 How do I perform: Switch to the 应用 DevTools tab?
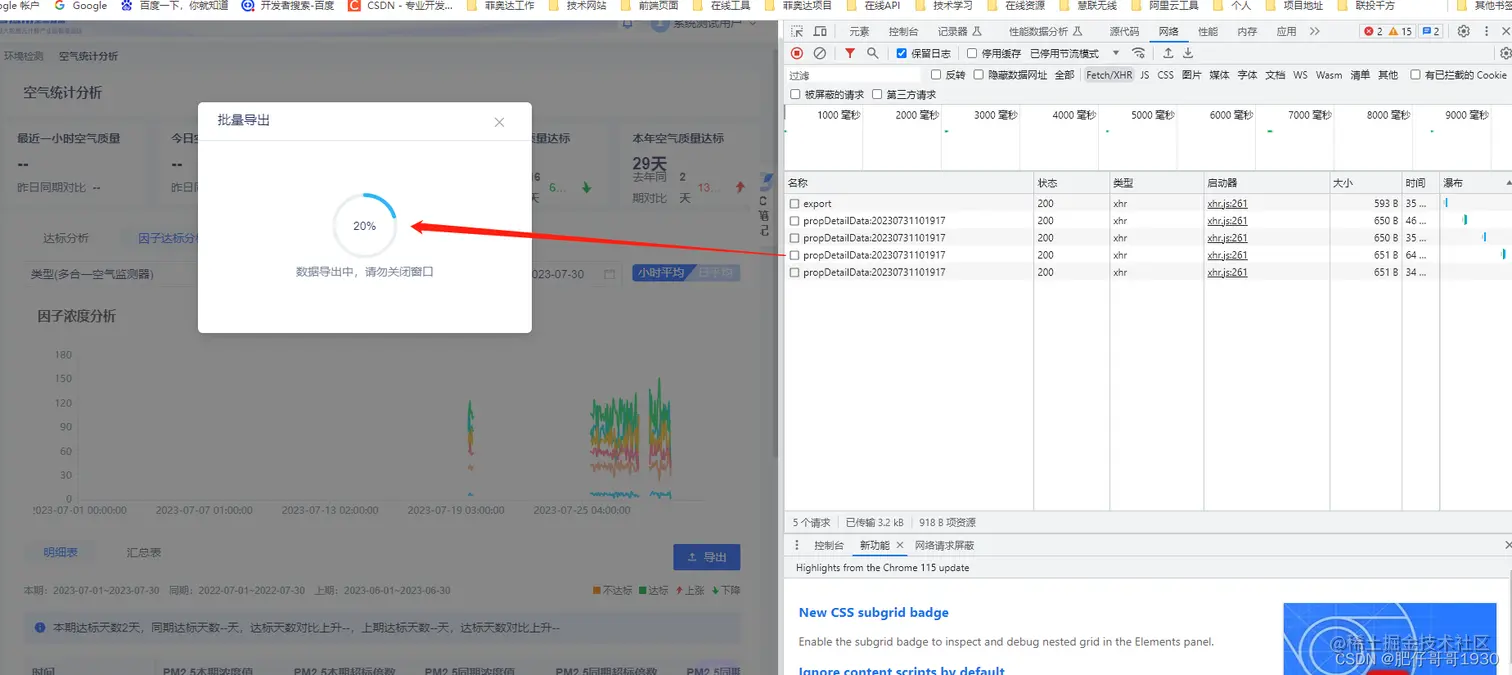point(1286,32)
